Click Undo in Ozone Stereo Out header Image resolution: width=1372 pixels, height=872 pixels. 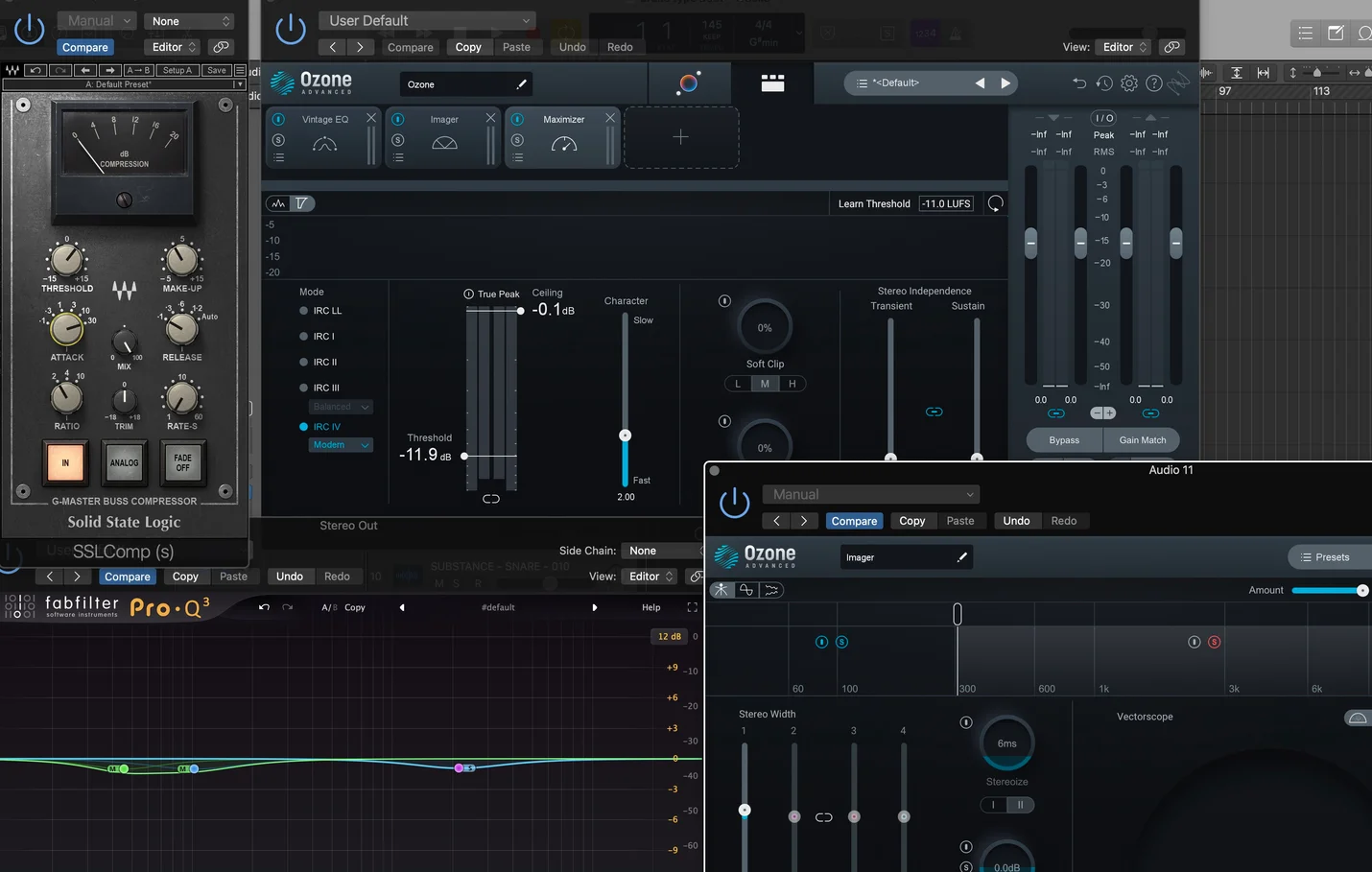point(573,47)
